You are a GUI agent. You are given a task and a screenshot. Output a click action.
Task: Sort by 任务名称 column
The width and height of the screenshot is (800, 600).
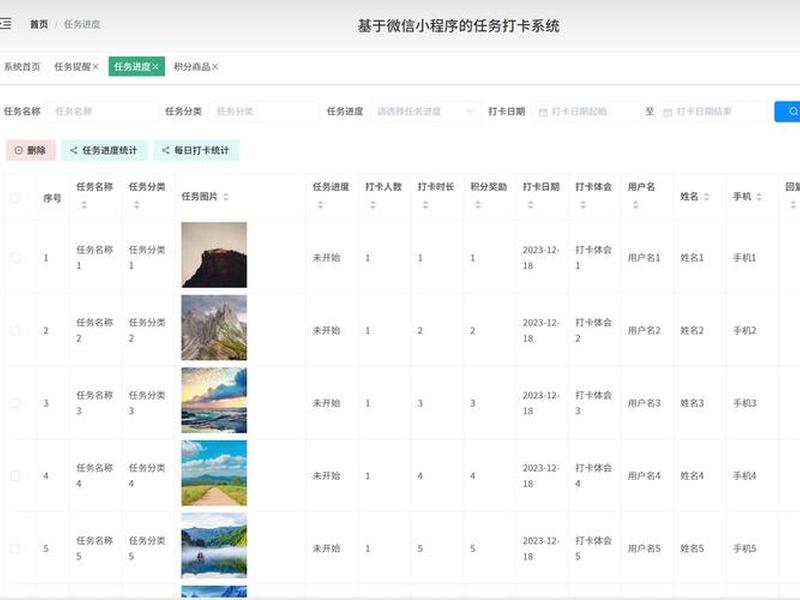tap(84, 205)
